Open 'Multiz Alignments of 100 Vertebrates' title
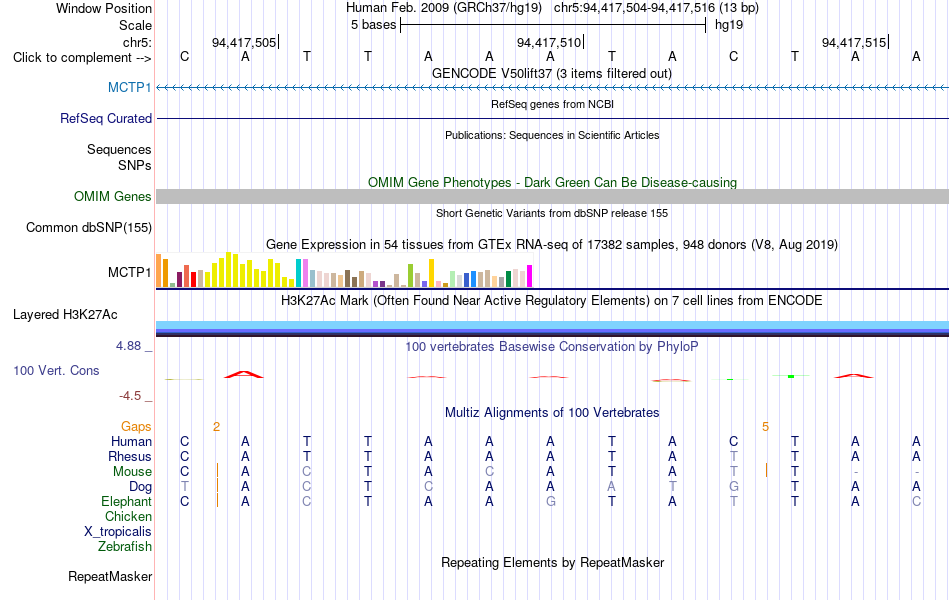Viewport: 950px width, 600px height. [x=552, y=413]
